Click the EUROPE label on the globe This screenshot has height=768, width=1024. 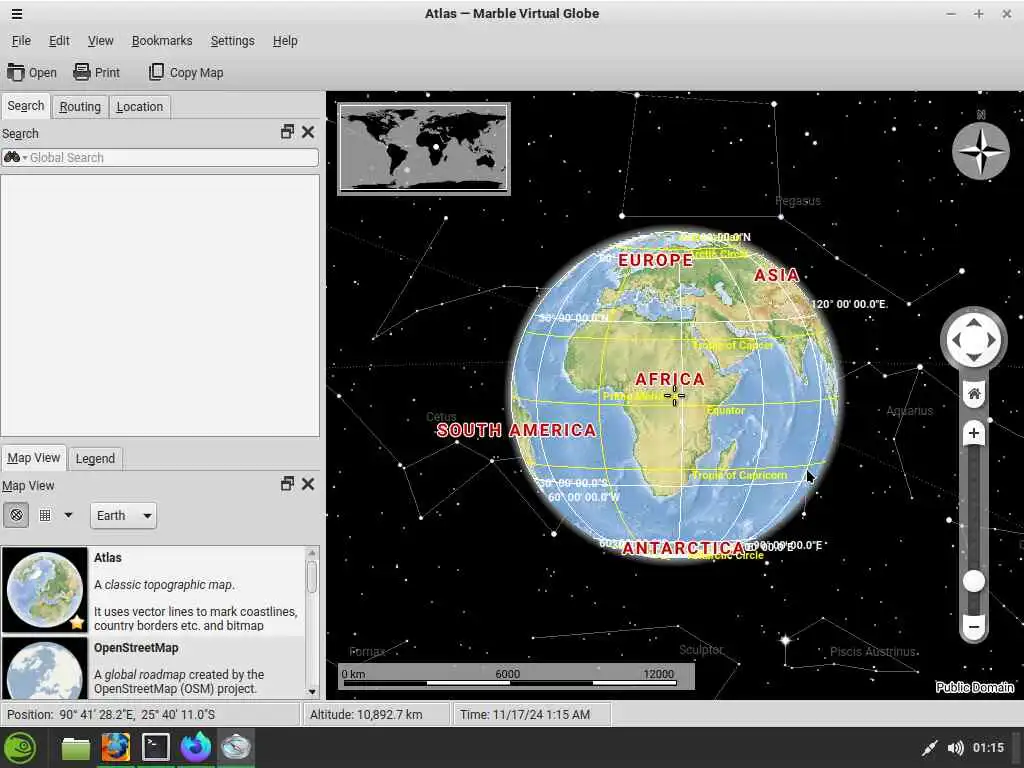coord(655,260)
